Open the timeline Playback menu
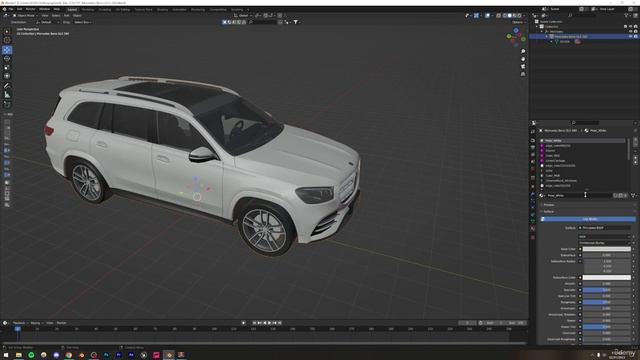640x360 pixels. tap(19, 323)
